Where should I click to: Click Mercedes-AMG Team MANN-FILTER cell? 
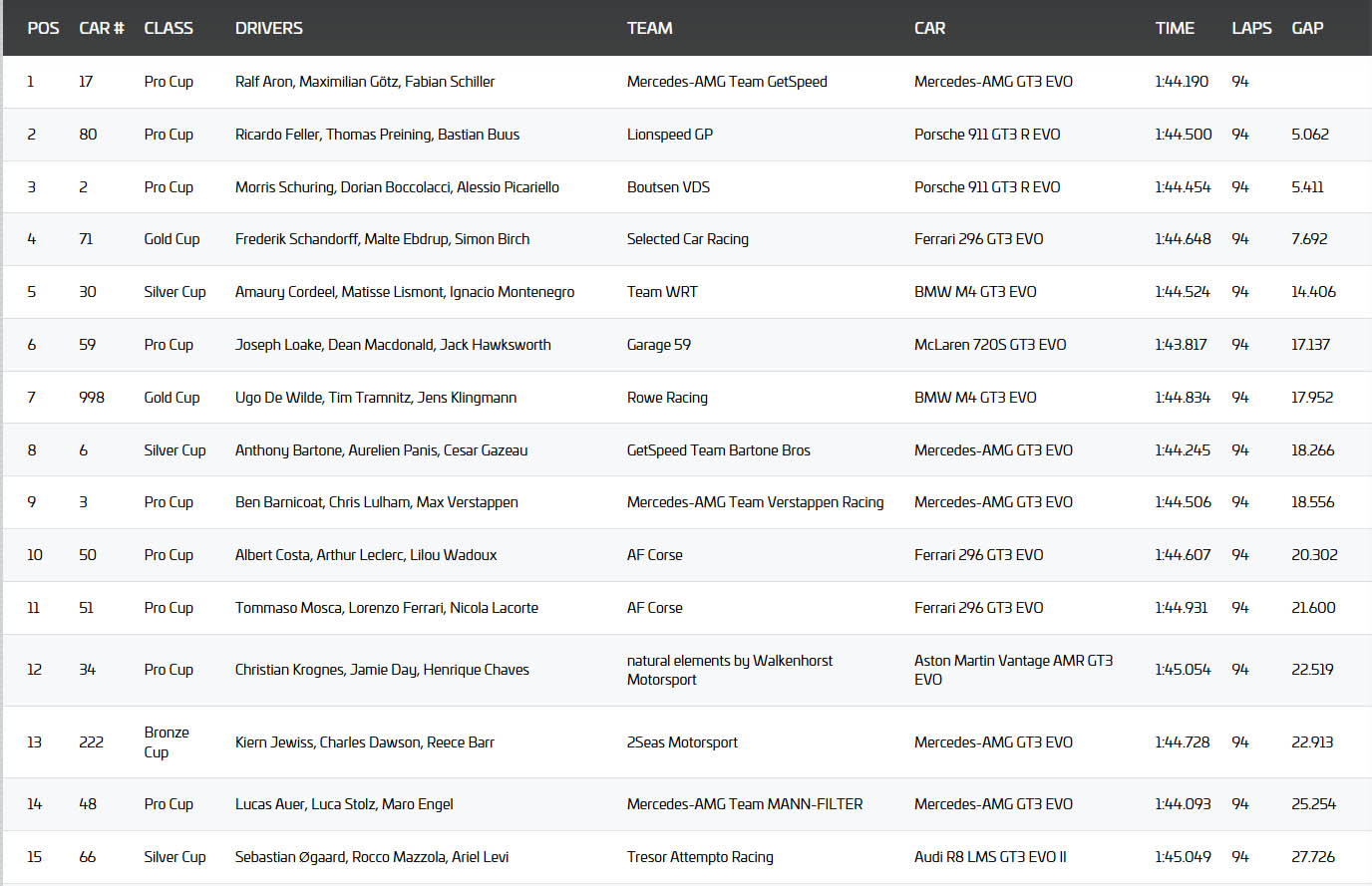point(745,804)
